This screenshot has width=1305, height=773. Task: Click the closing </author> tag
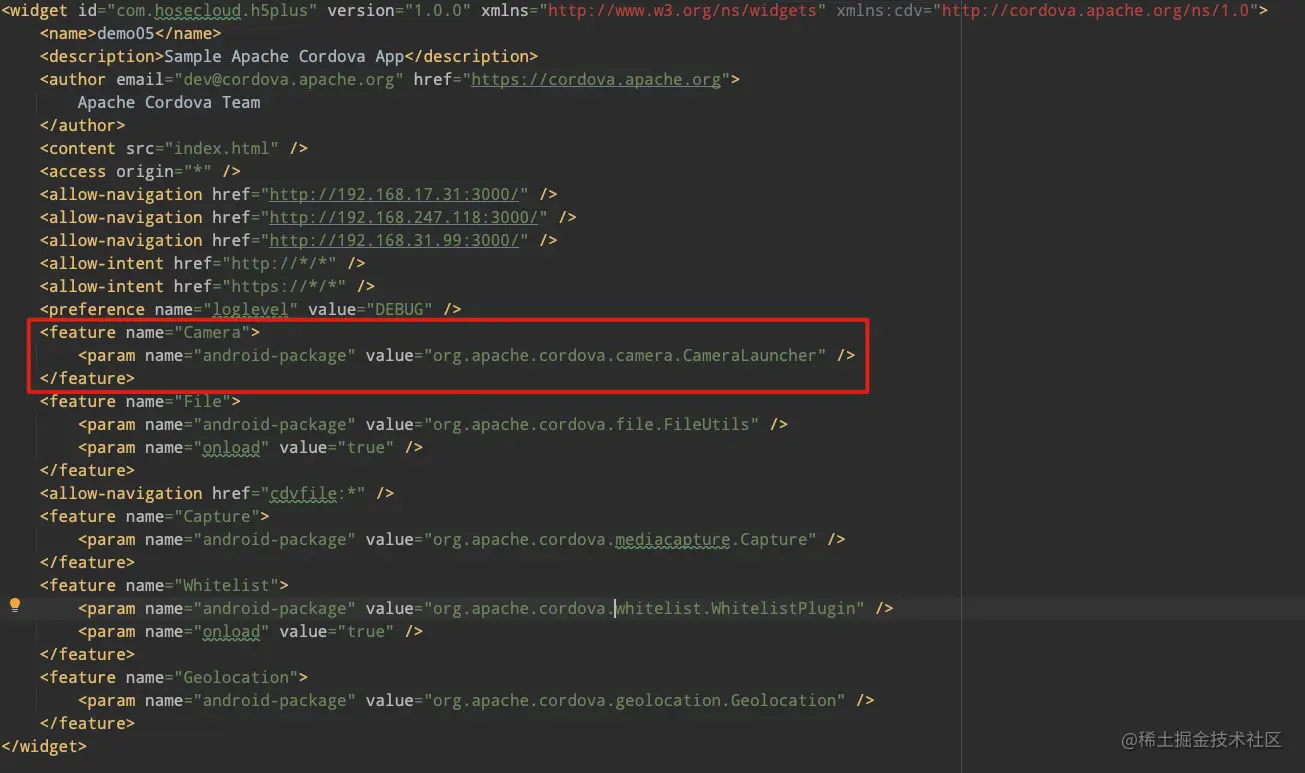[x=83, y=125]
